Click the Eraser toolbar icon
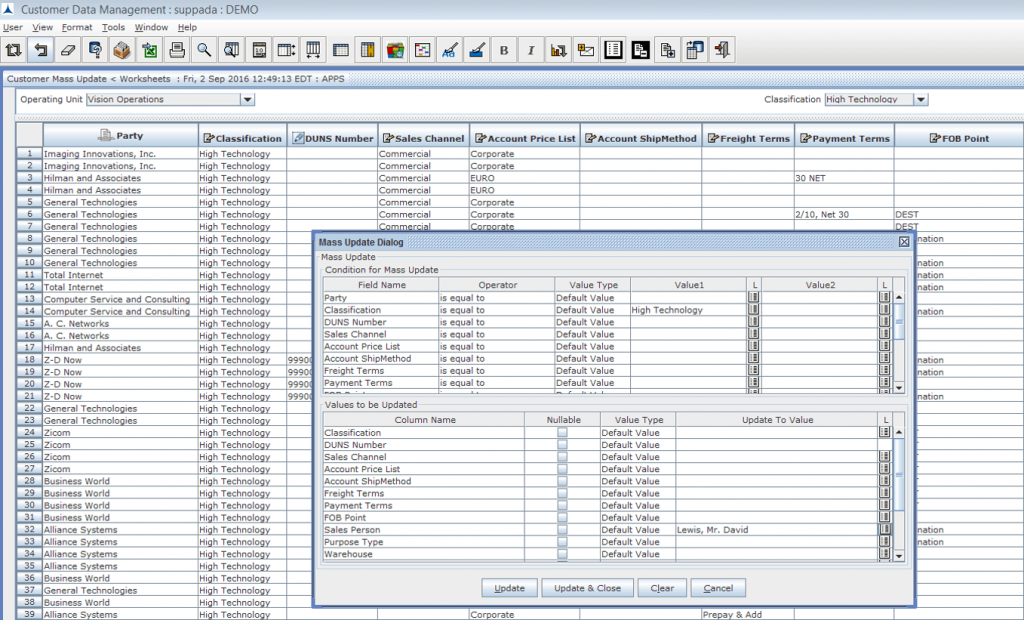The image size is (1024, 620). (x=67, y=49)
